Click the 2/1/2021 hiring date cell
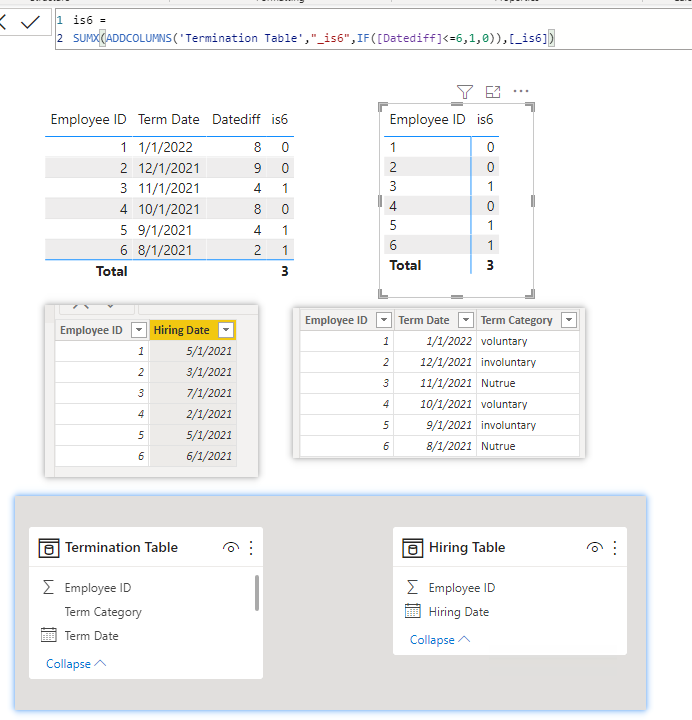This screenshot has height=720, width=692. [x=193, y=414]
